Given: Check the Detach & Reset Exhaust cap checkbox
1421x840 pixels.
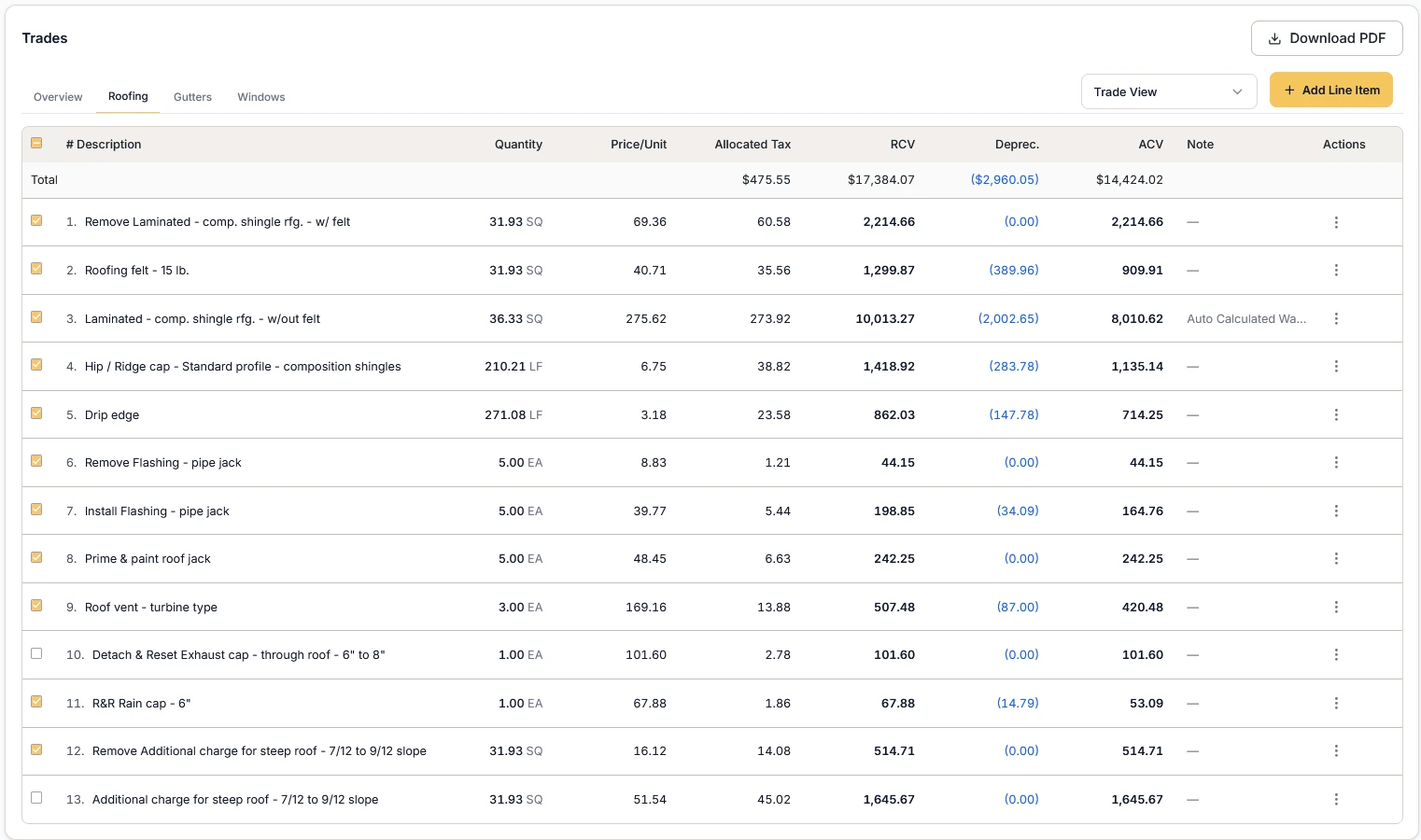Looking at the screenshot, I should coord(36,653).
